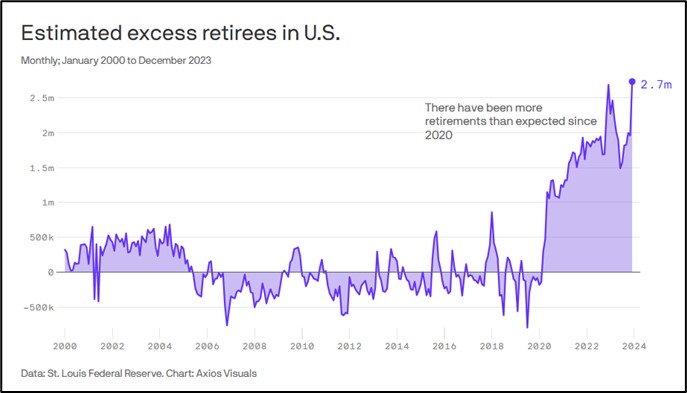This screenshot has width=687, height=393.
Task: Click the 1.5m y-axis label
Action: click(42, 168)
